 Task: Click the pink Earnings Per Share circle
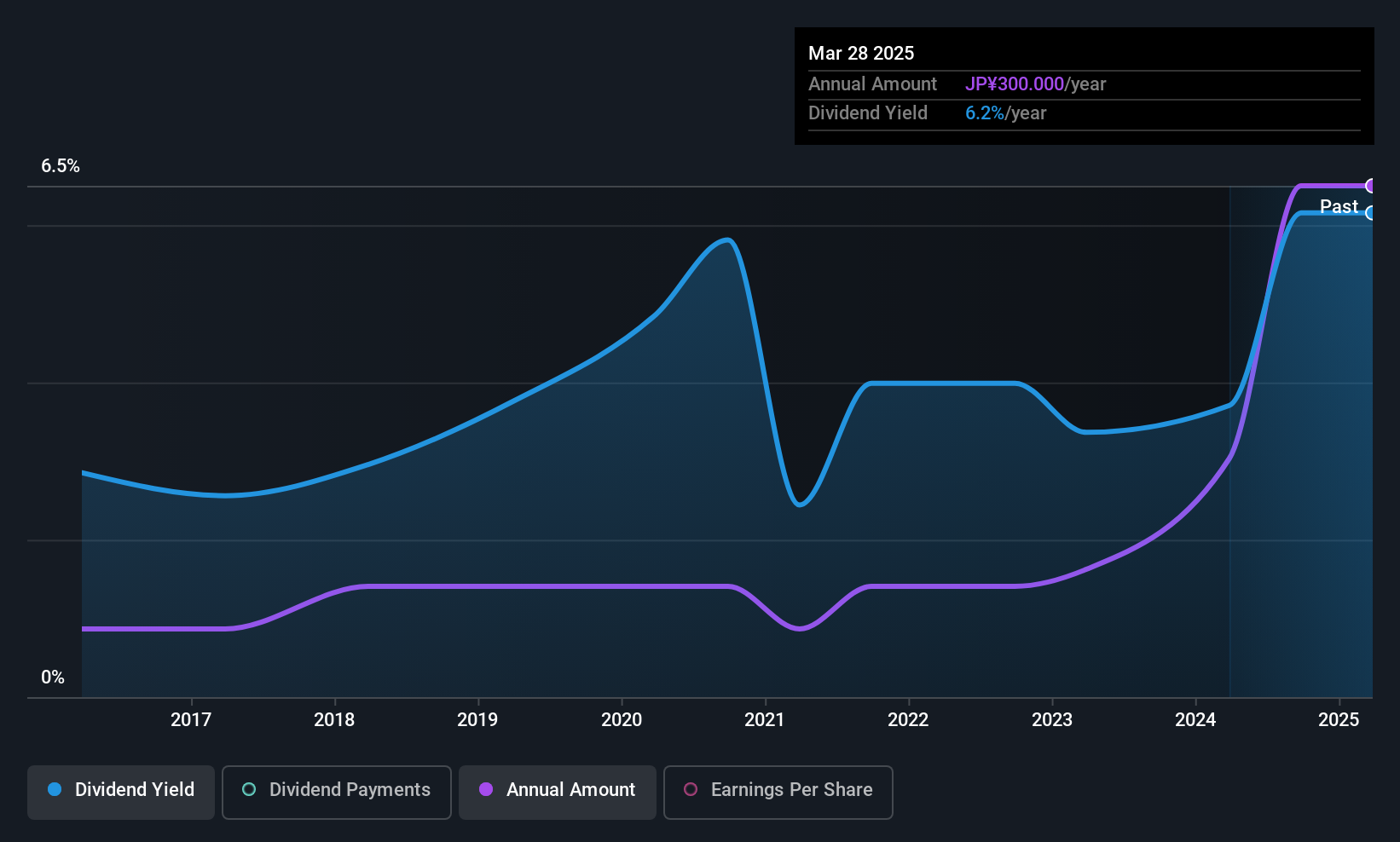click(x=691, y=790)
